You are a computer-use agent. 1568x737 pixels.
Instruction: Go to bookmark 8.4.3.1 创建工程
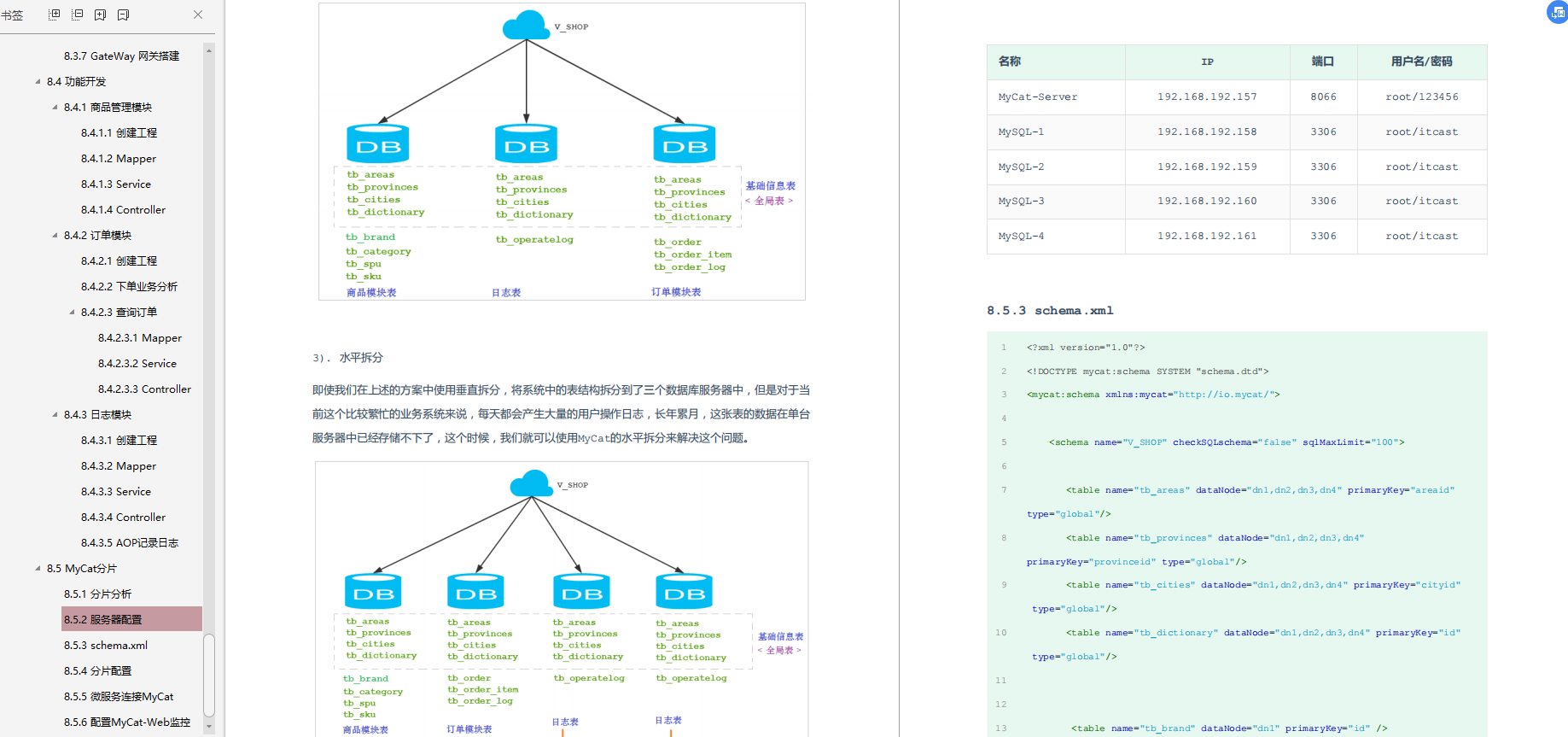click(119, 440)
